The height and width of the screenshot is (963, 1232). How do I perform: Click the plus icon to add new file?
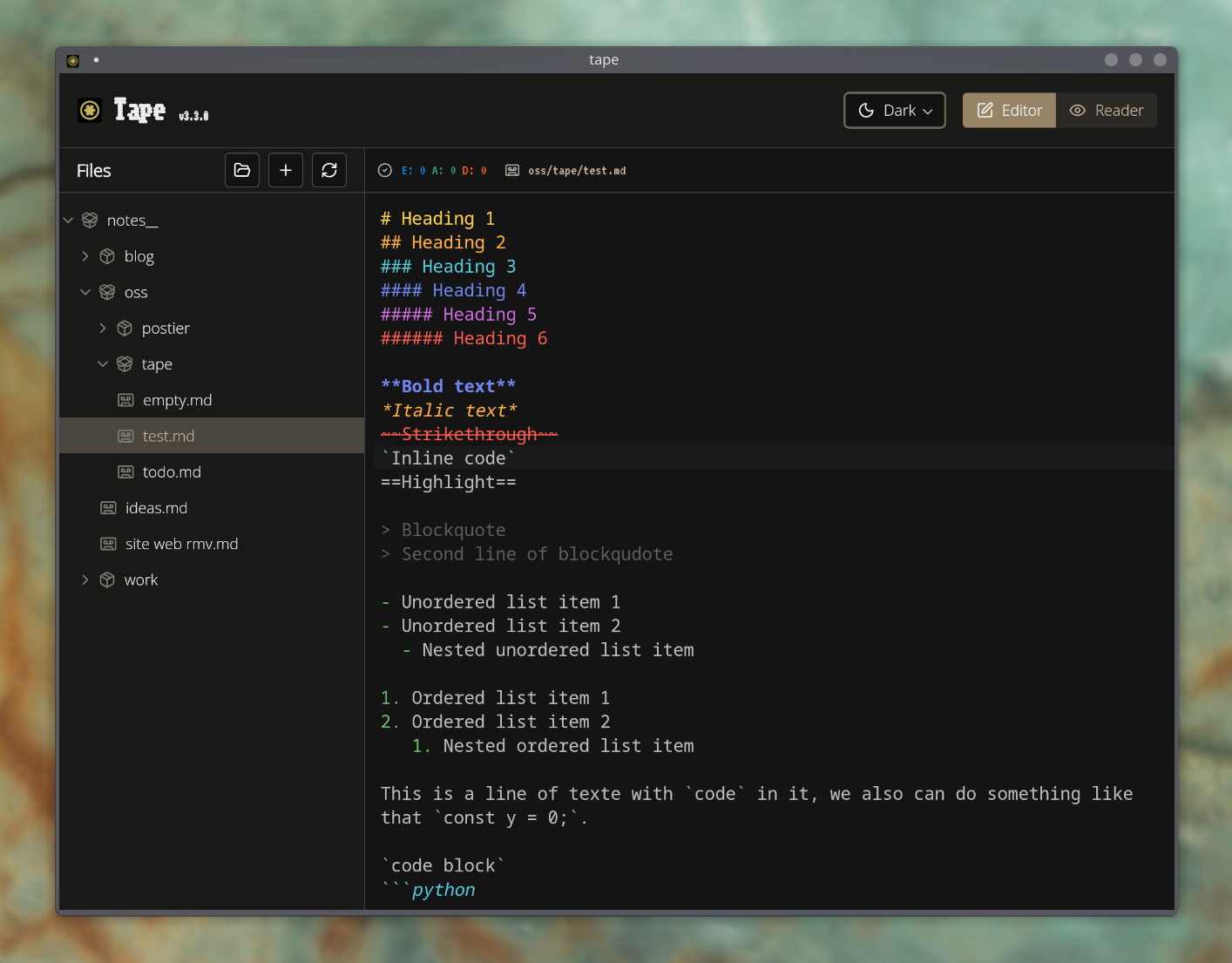(x=286, y=170)
